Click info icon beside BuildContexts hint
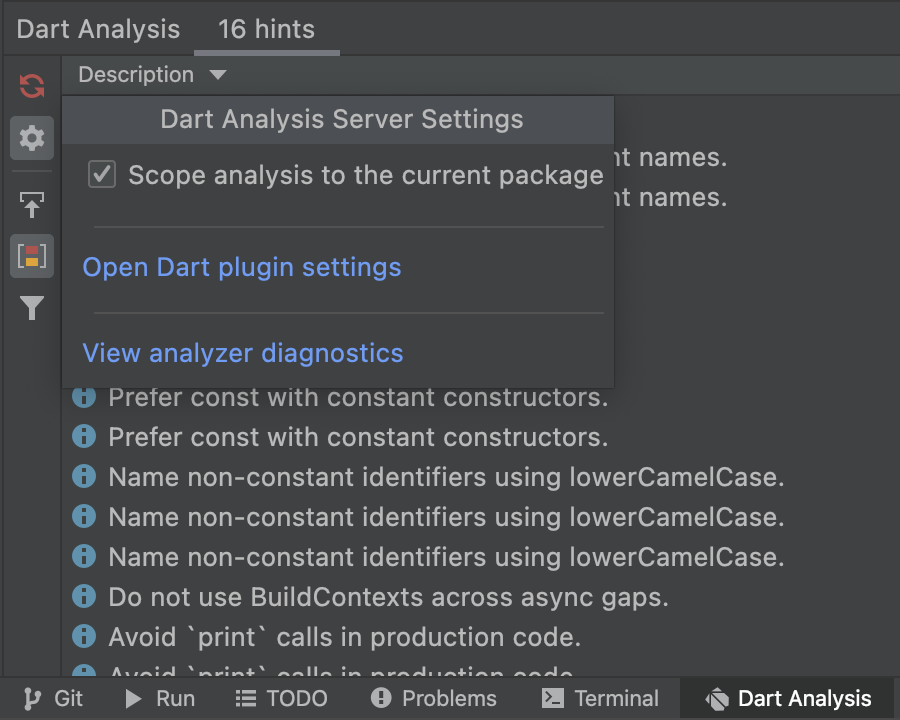900x720 pixels. pyautogui.click(x=84, y=597)
